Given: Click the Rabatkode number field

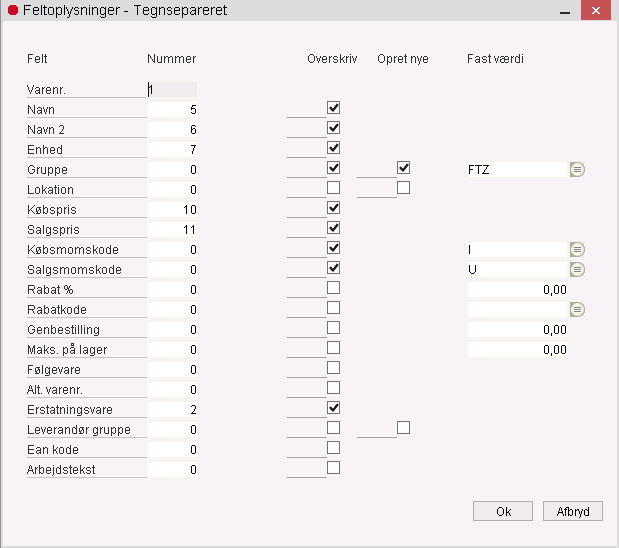Looking at the screenshot, I should pos(172,310).
